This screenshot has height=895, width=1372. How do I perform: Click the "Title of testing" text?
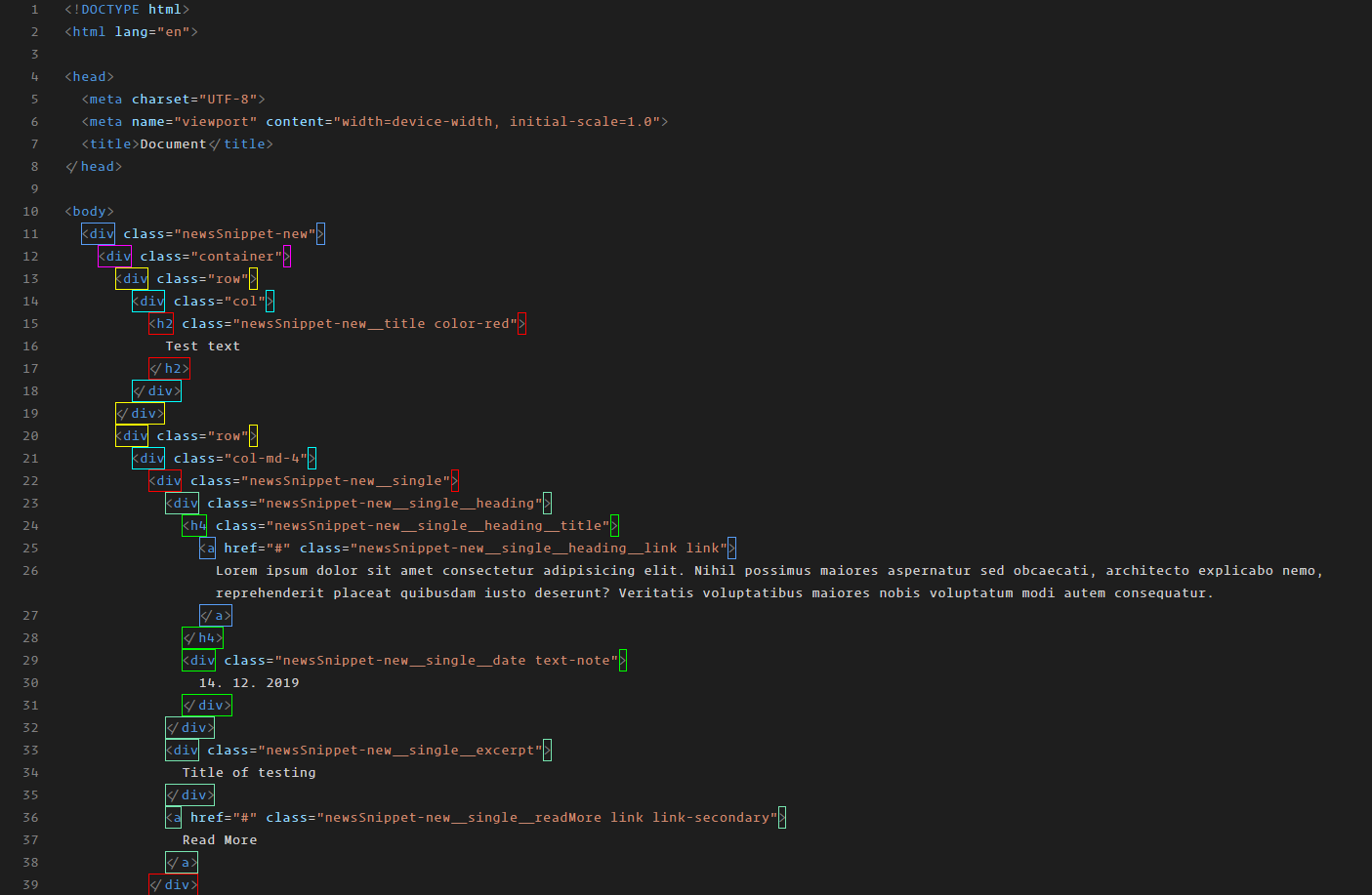[x=249, y=773]
